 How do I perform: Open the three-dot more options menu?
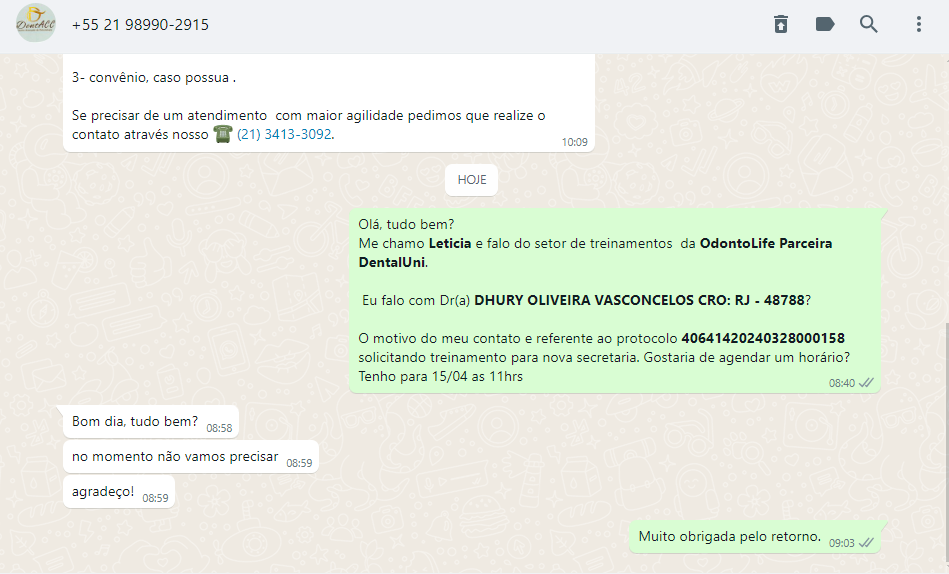click(919, 24)
